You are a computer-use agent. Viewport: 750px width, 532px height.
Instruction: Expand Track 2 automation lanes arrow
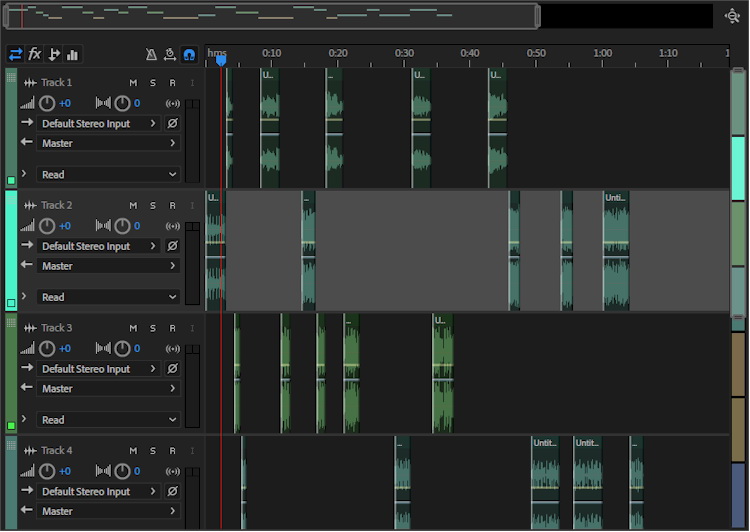coord(24,296)
